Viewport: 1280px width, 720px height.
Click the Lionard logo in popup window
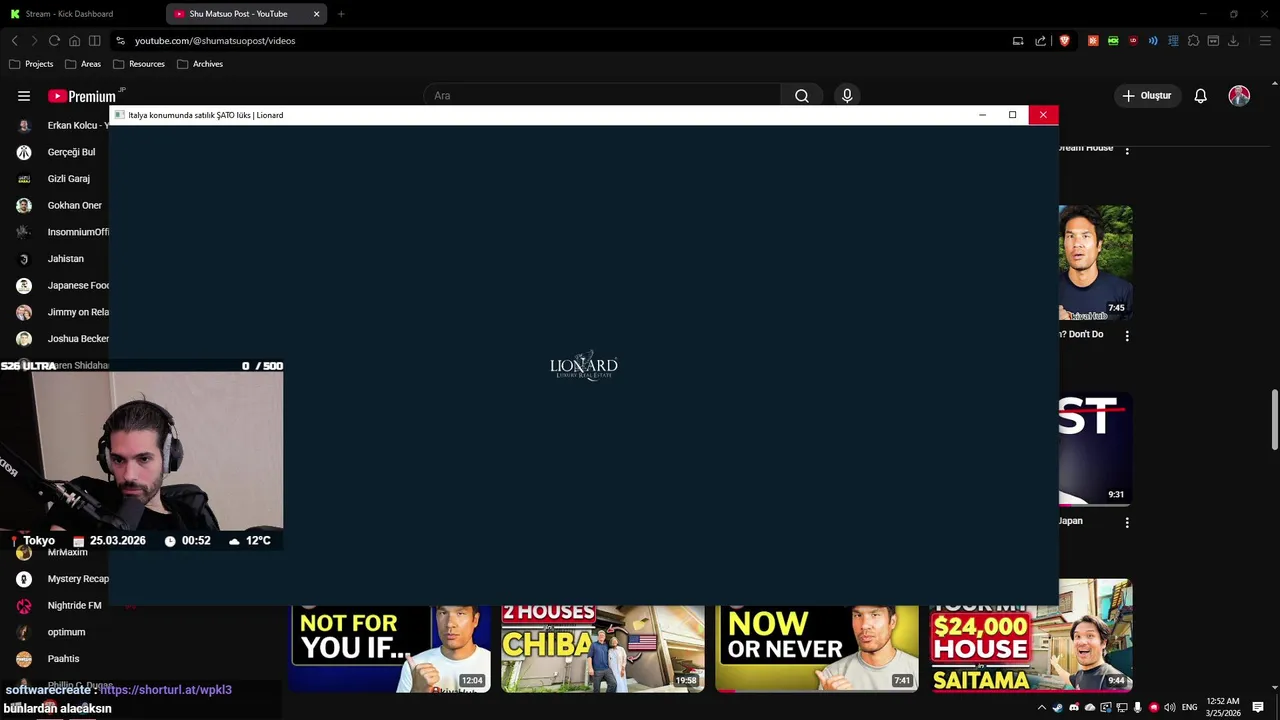click(x=584, y=366)
